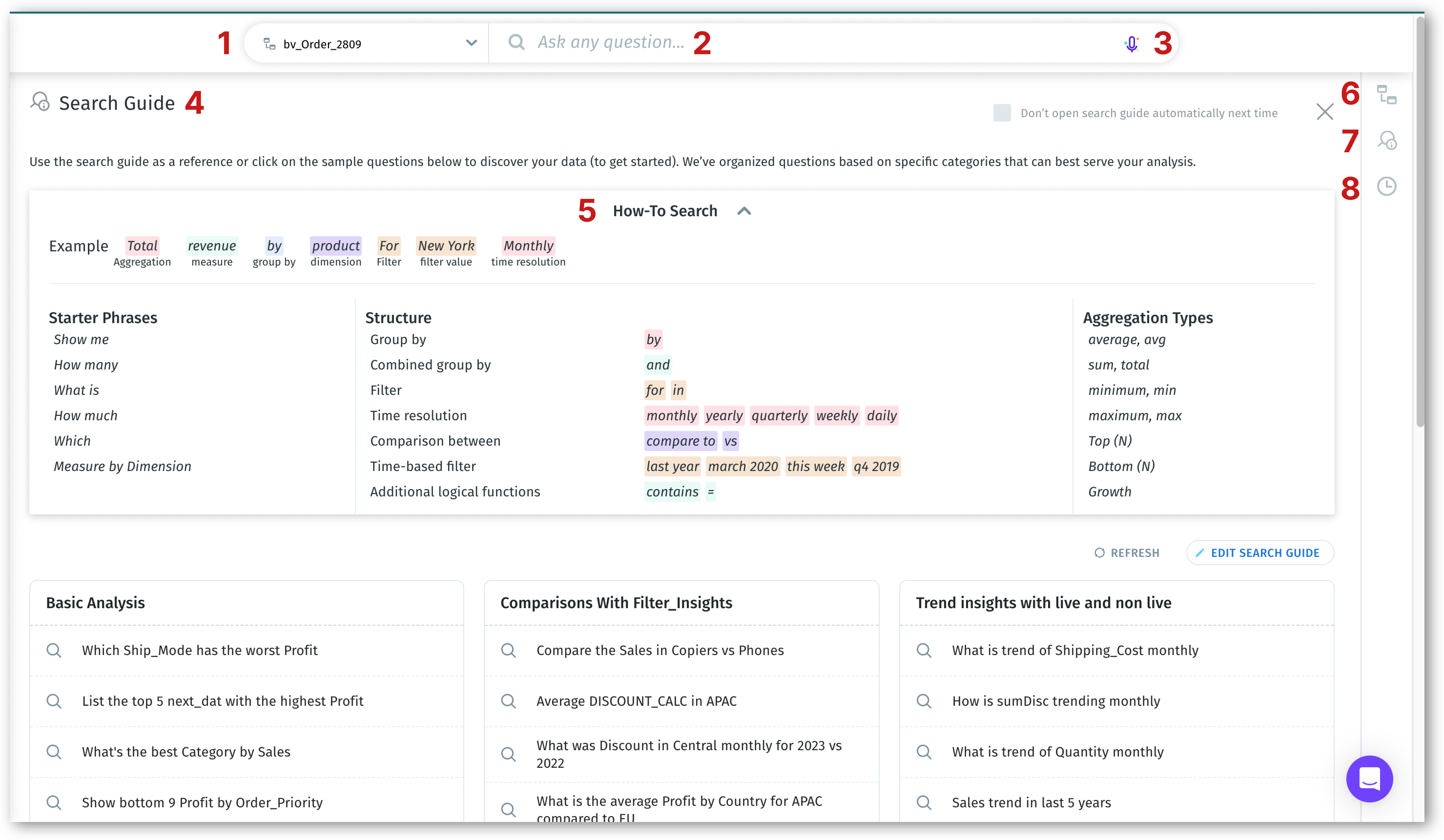Select 'Compare the Sales in Copiers vs Phones'
Image resolution: width=1444 pixels, height=840 pixels.
(660, 650)
